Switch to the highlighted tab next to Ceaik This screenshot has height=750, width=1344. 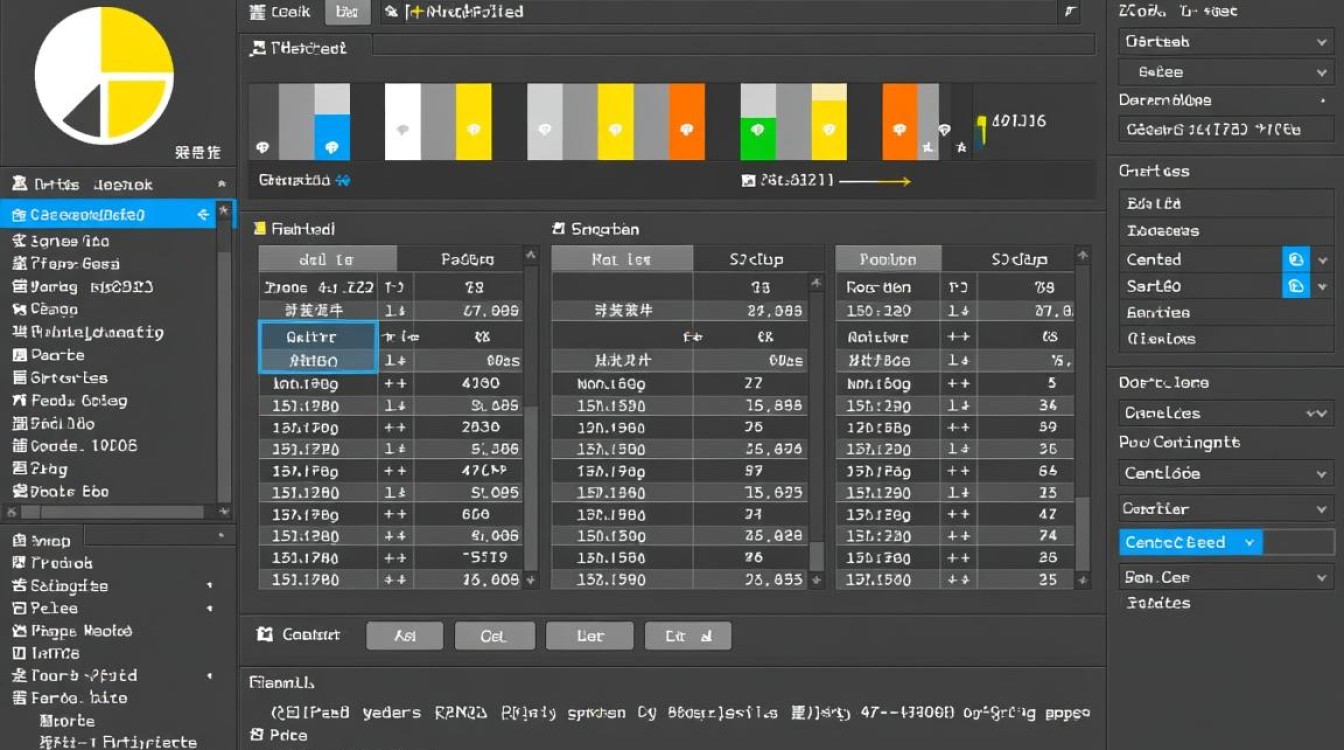[x=347, y=12]
